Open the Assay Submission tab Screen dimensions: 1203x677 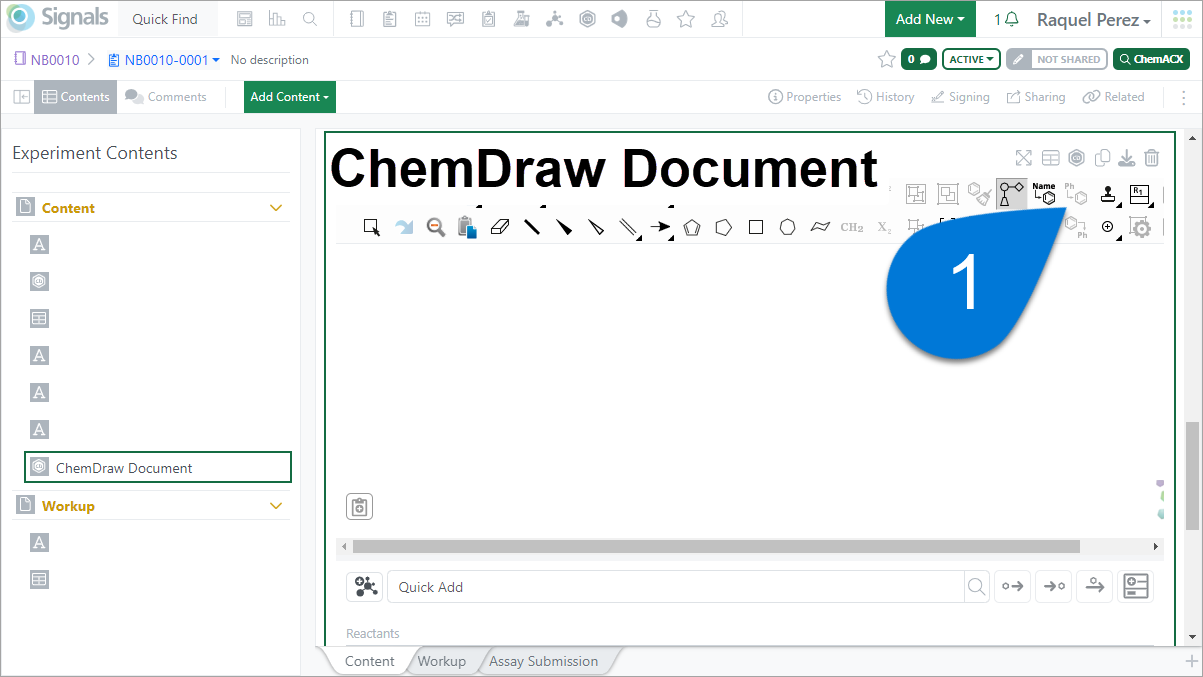click(x=544, y=661)
